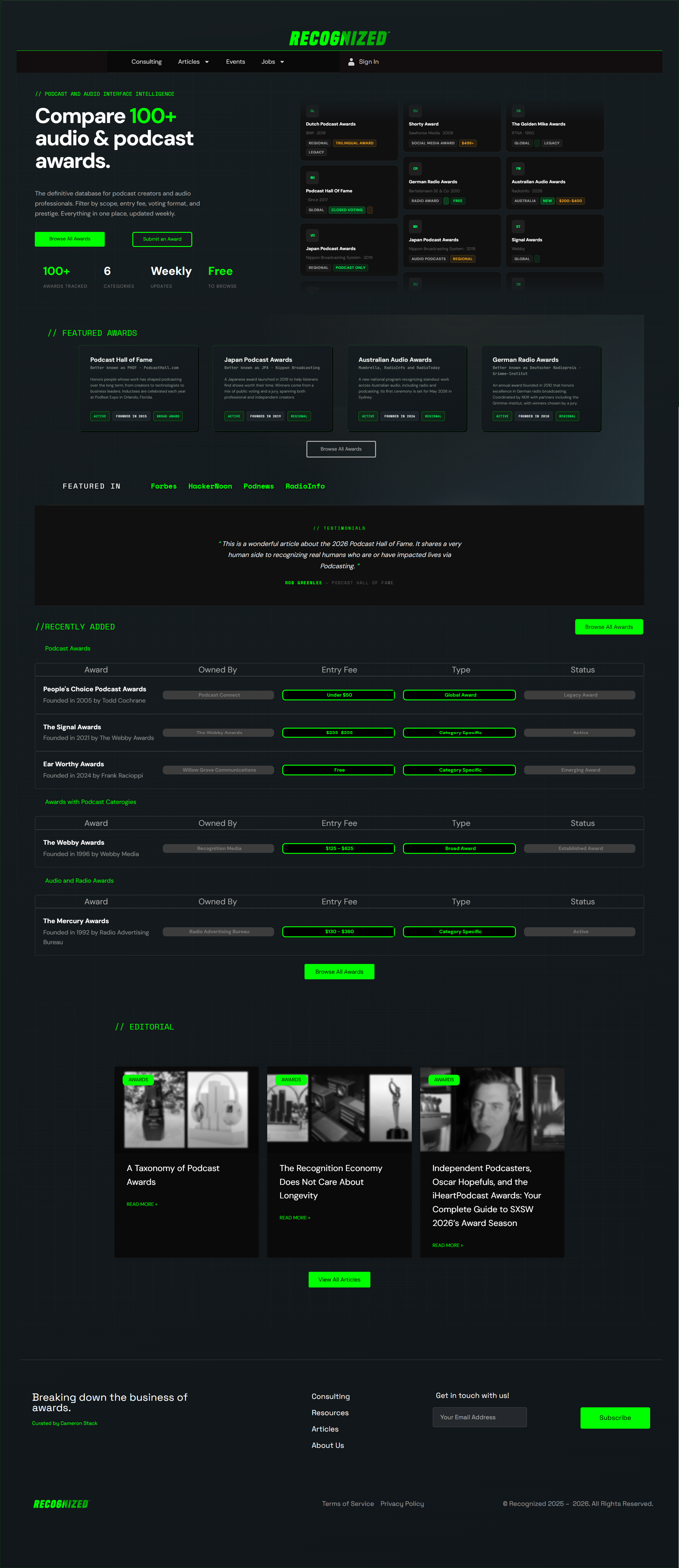Click Read More under Independent Podcasters article
The image size is (679, 1568).
click(447, 1245)
